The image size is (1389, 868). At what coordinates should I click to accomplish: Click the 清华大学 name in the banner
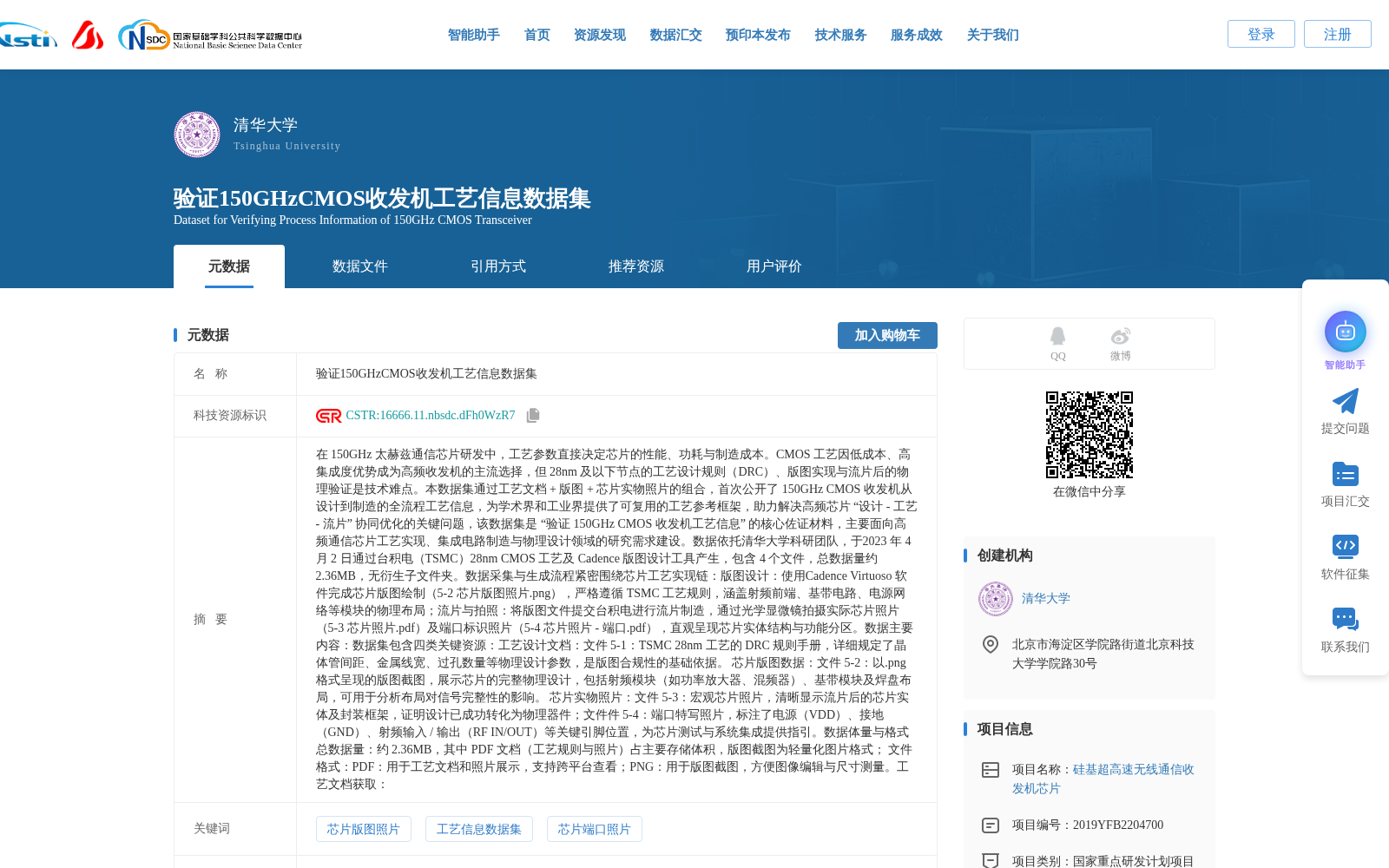pos(266,125)
